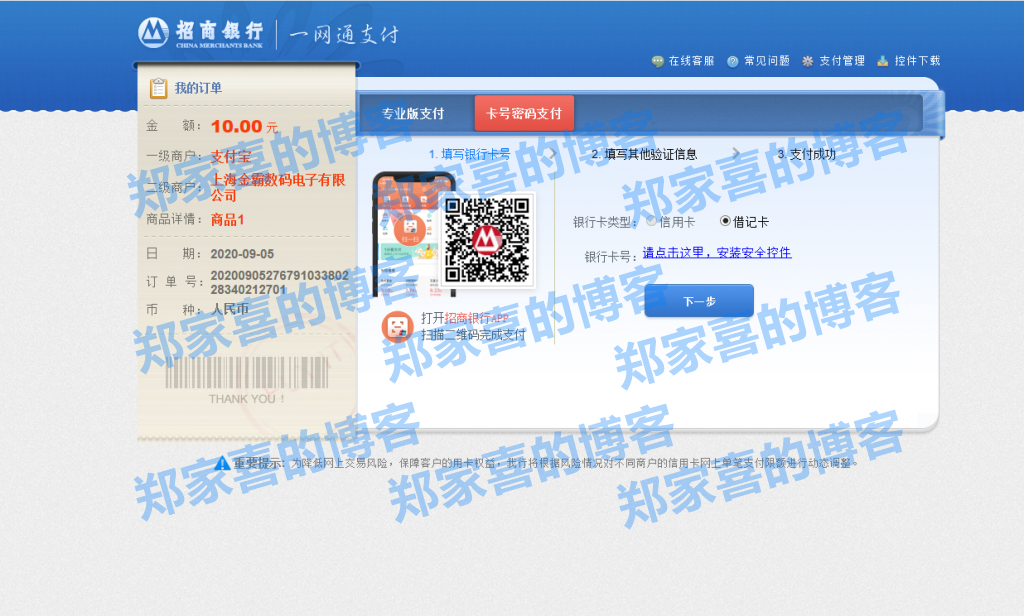Click the currency 人民币
Screen dimensions: 1024x616
point(230,309)
